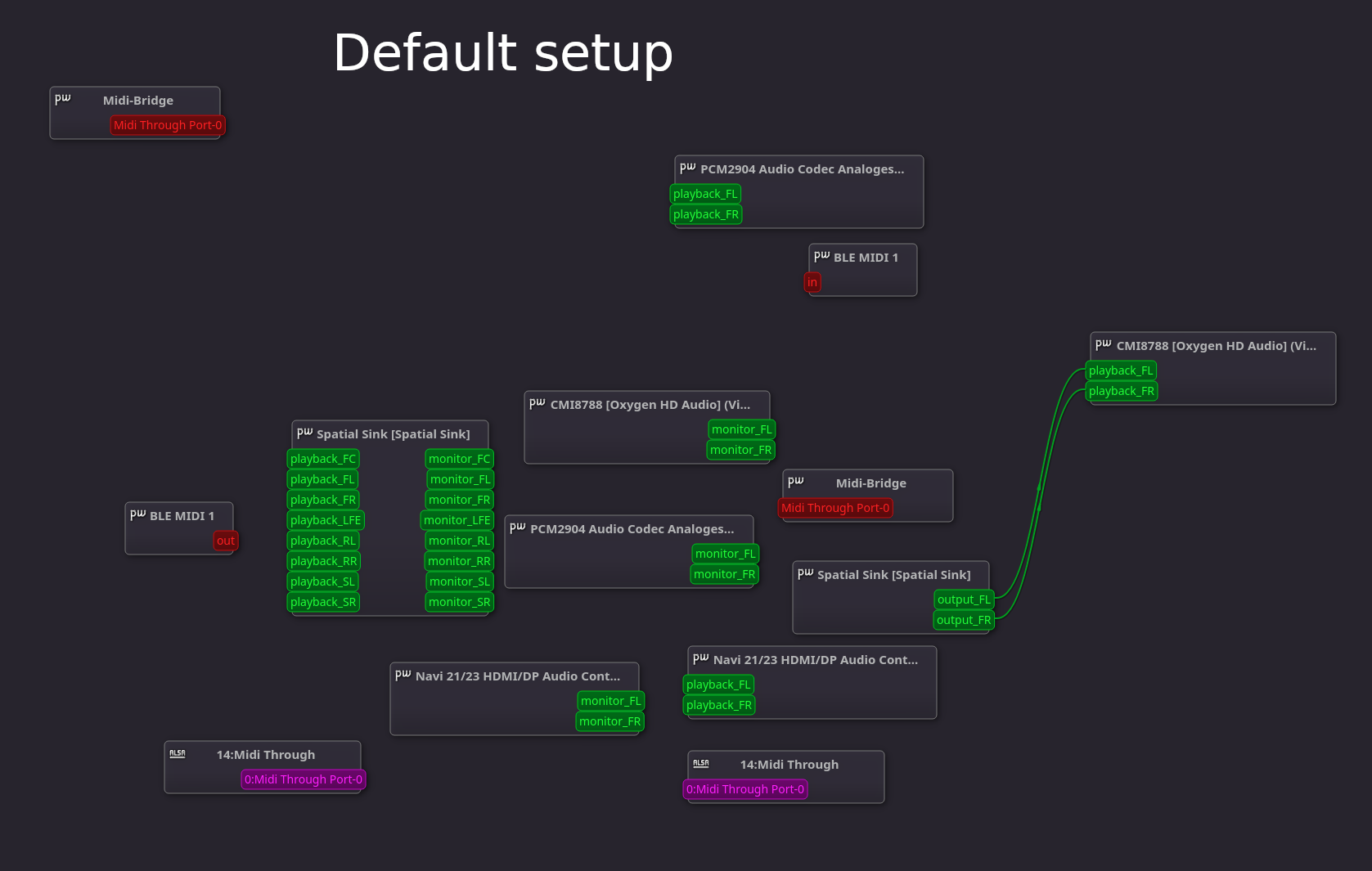Select the out port on the left BLE MIDI 1
1372x871 pixels.
[225, 540]
